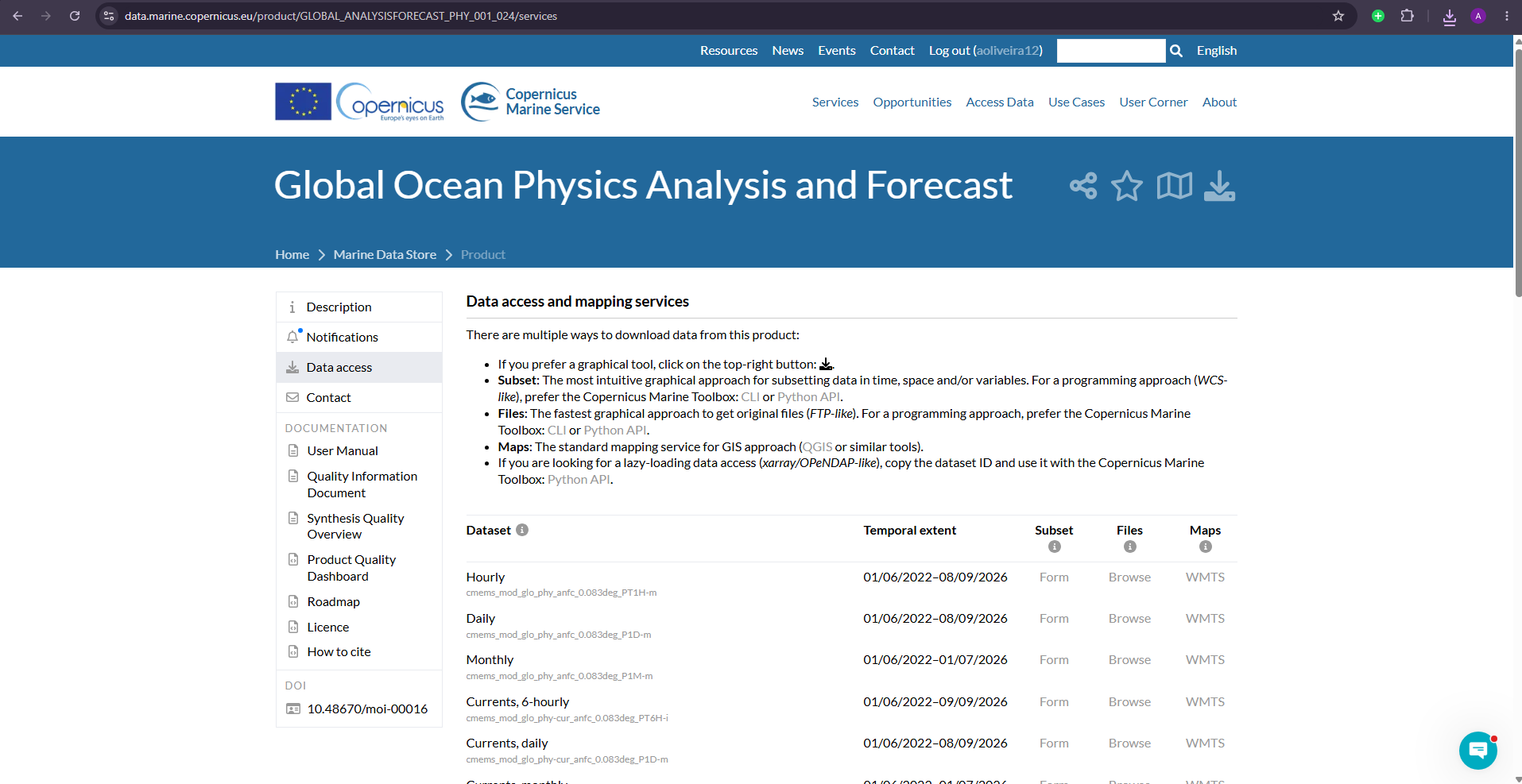
Task: Reload the page with refresh icon
Action: point(75,16)
